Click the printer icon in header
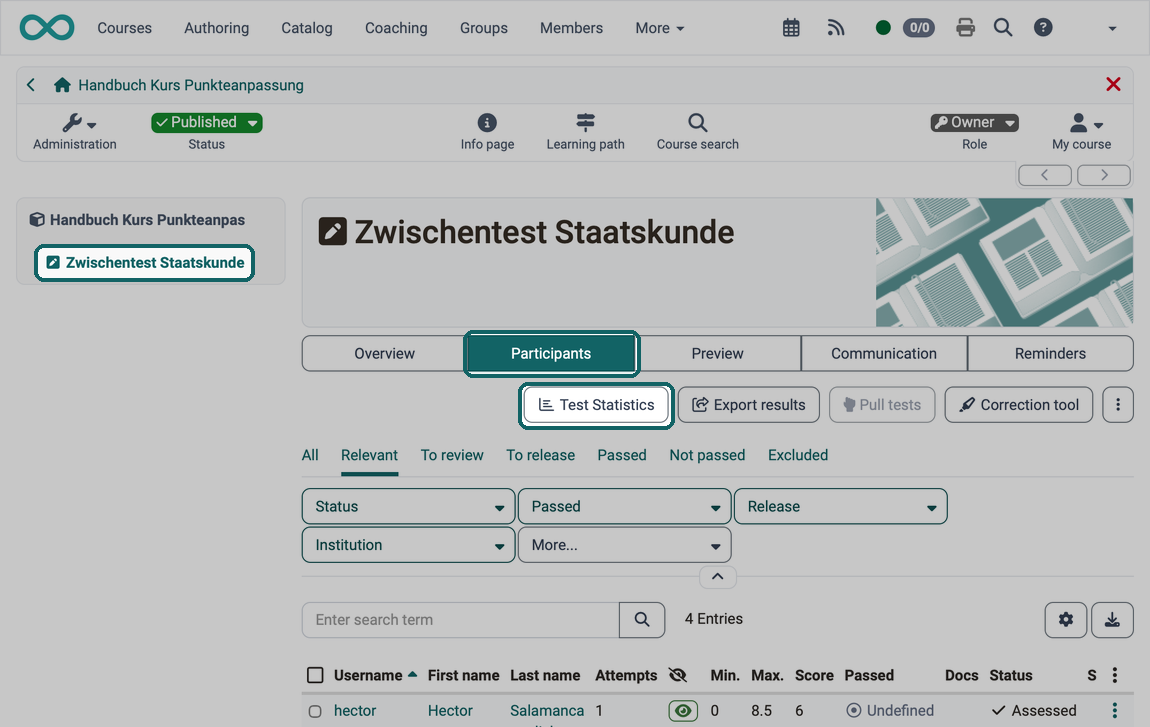 [x=965, y=28]
